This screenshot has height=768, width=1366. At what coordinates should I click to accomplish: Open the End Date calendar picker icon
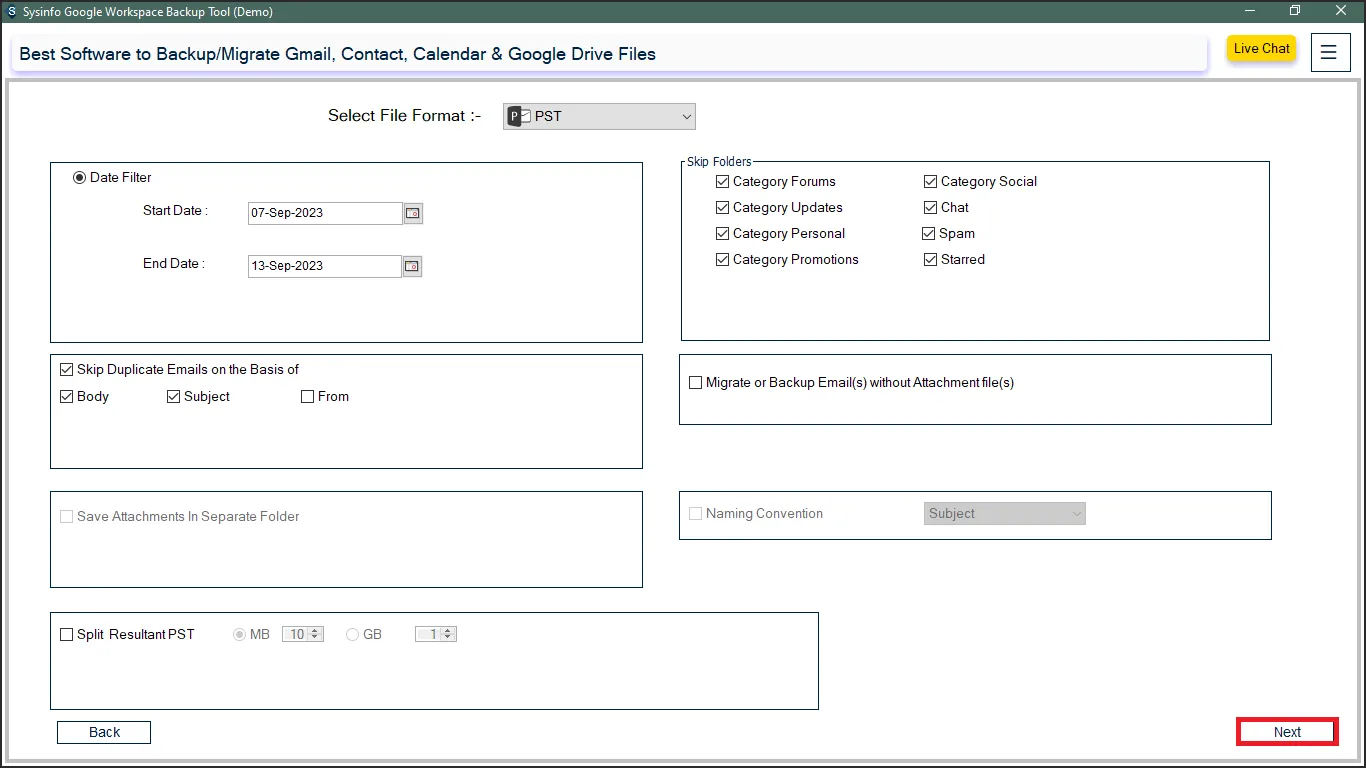click(x=412, y=266)
